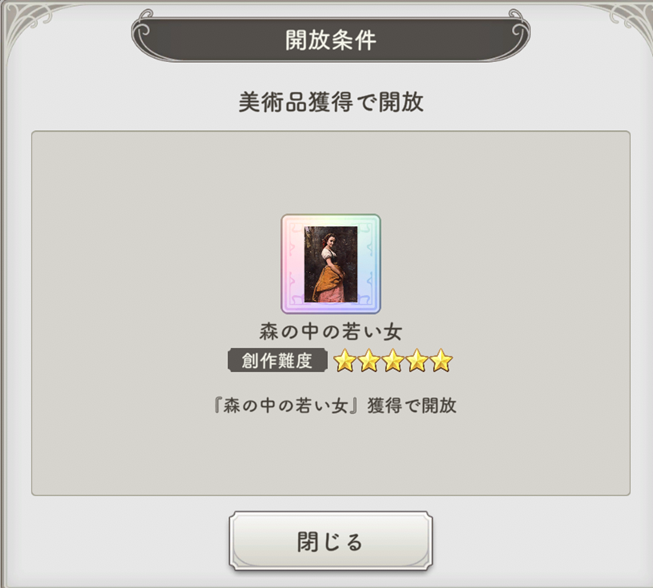Click the top-left corner flourish ornament

[31, 21]
